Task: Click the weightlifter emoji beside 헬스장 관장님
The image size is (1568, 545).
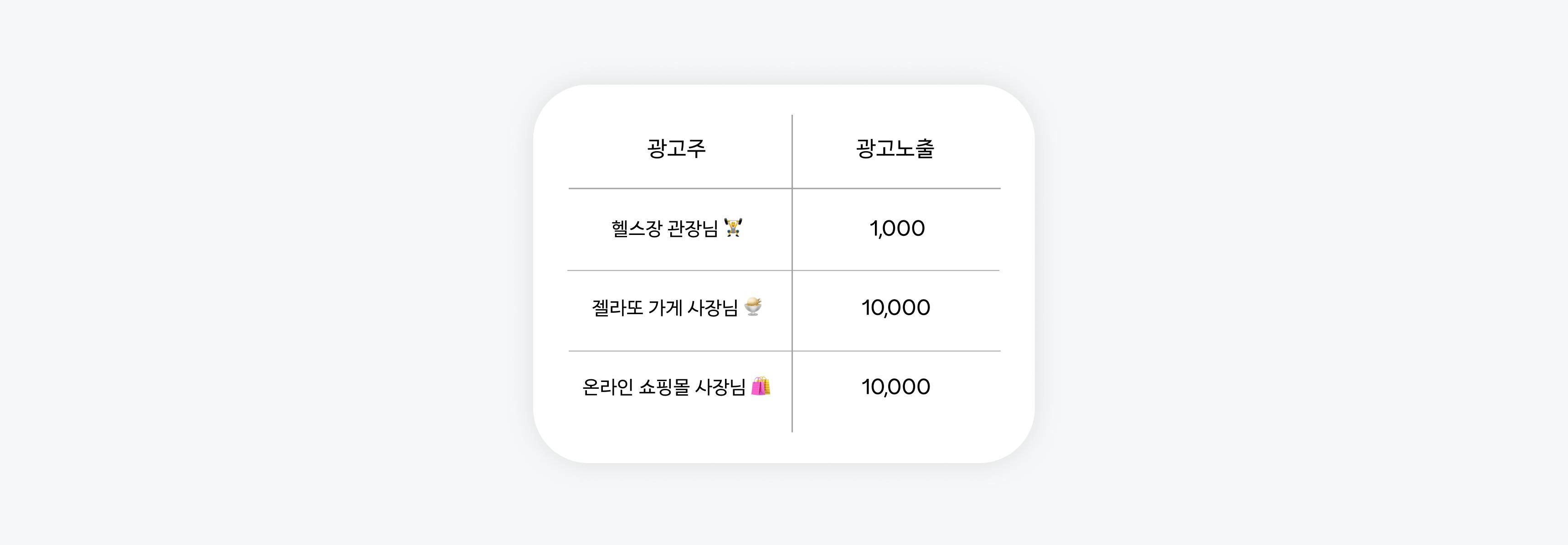Action: pyautogui.click(x=733, y=228)
